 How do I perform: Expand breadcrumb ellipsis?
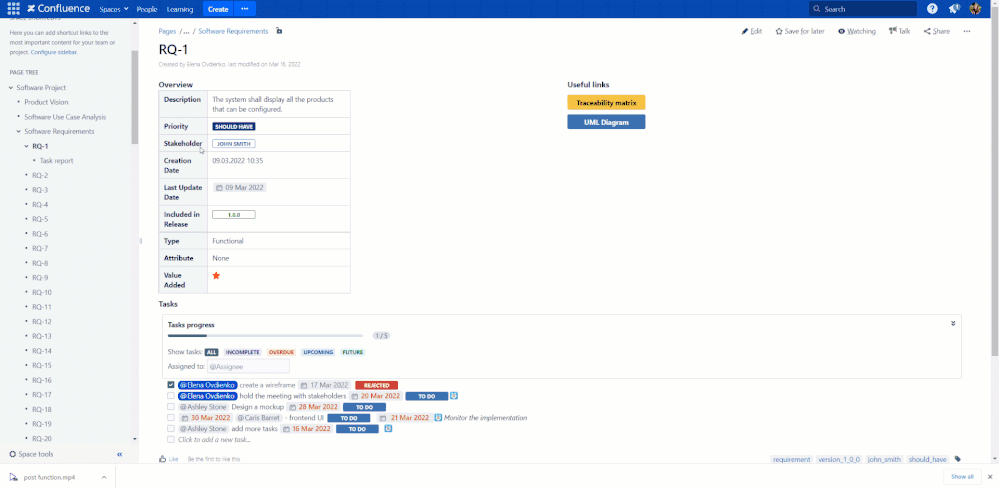[x=186, y=31]
